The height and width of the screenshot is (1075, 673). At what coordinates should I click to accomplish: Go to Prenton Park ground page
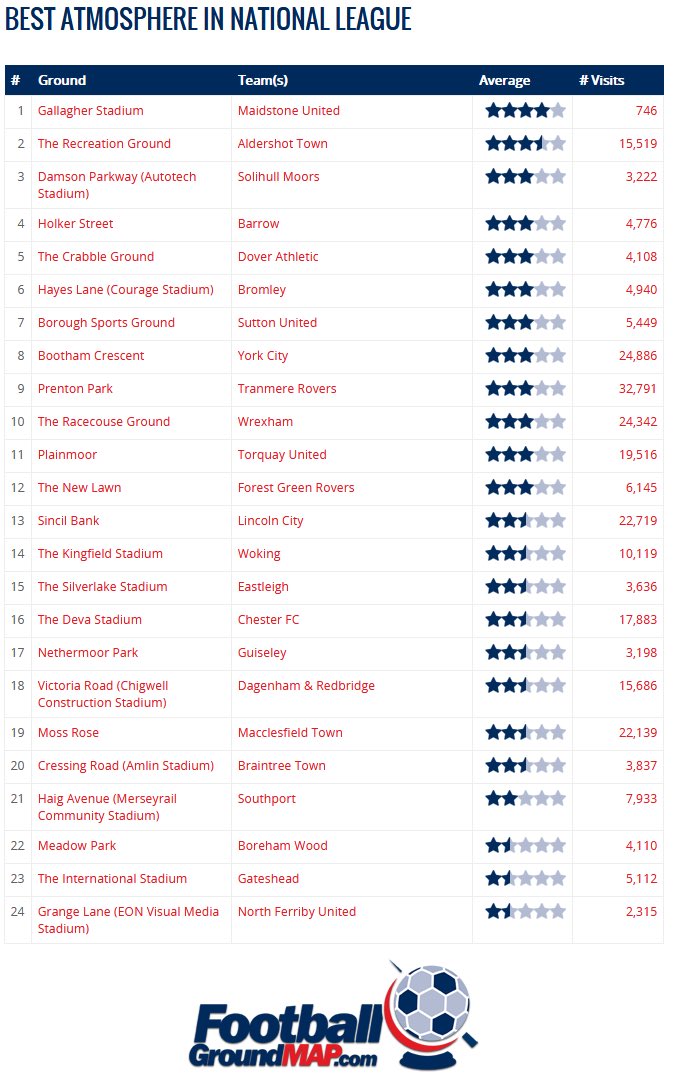click(x=75, y=389)
